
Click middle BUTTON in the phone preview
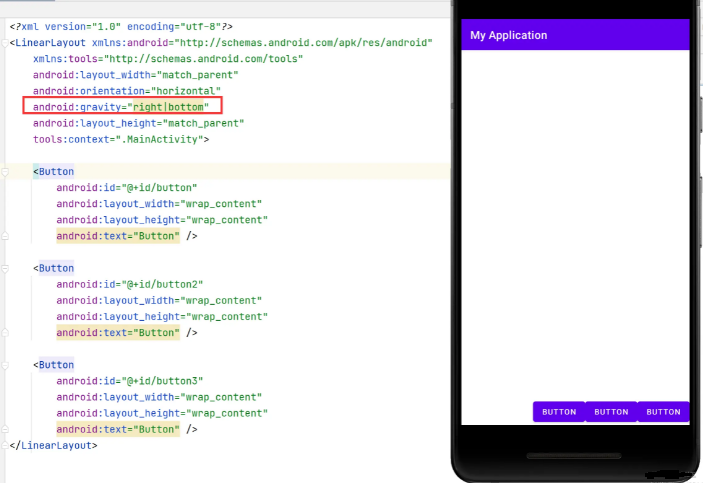[611, 412]
